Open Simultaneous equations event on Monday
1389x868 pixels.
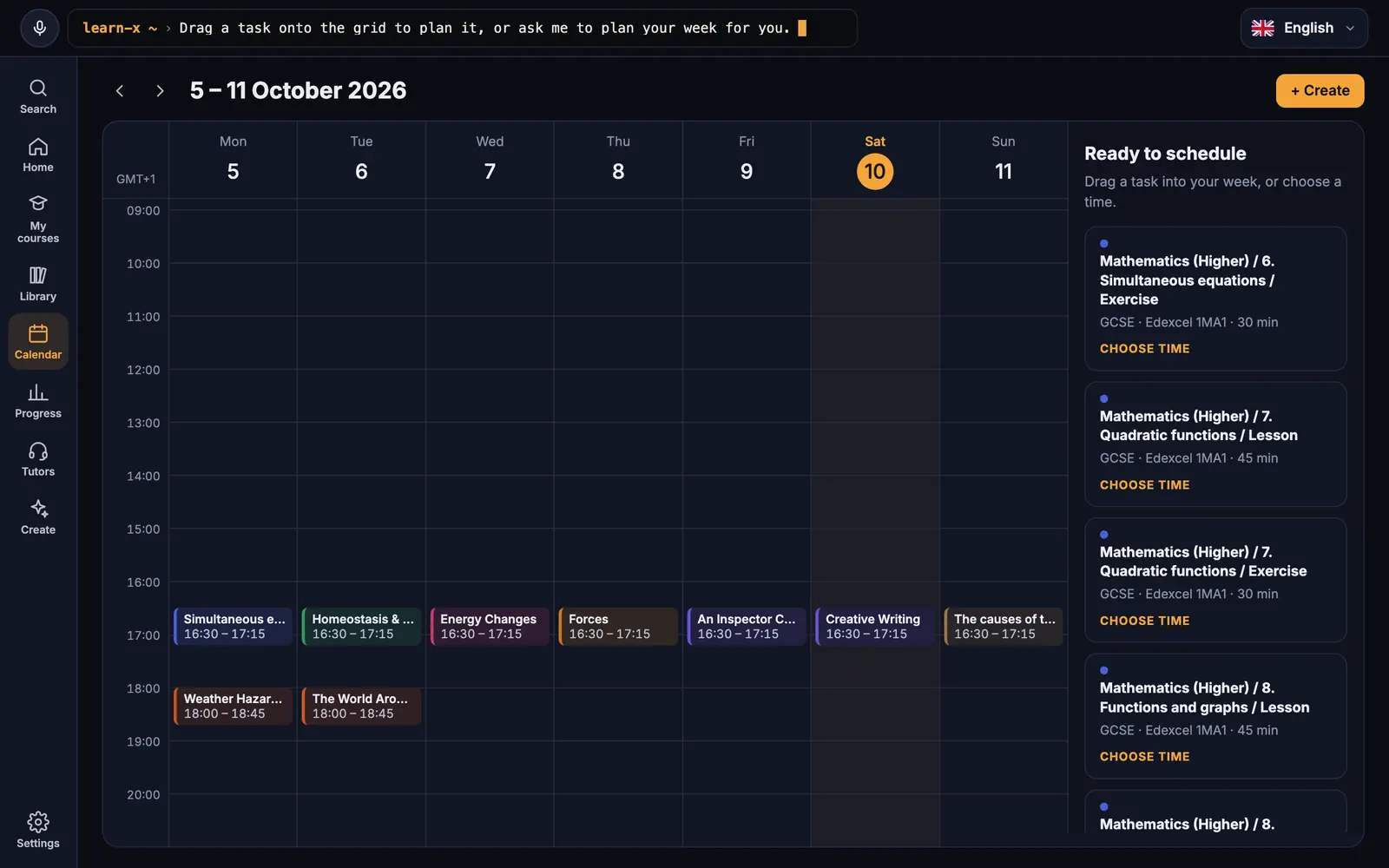click(233, 626)
